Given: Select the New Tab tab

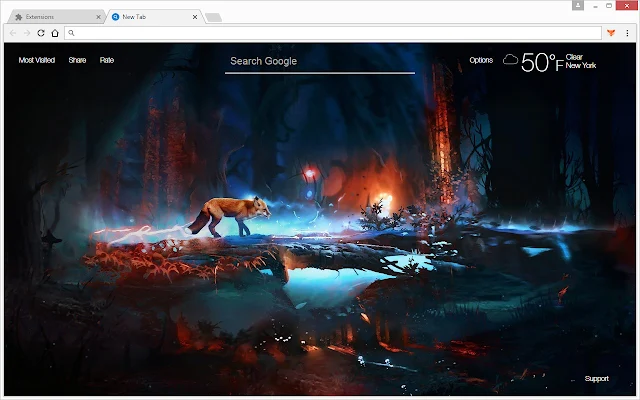Looking at the screenshot, I should (153, 17).
